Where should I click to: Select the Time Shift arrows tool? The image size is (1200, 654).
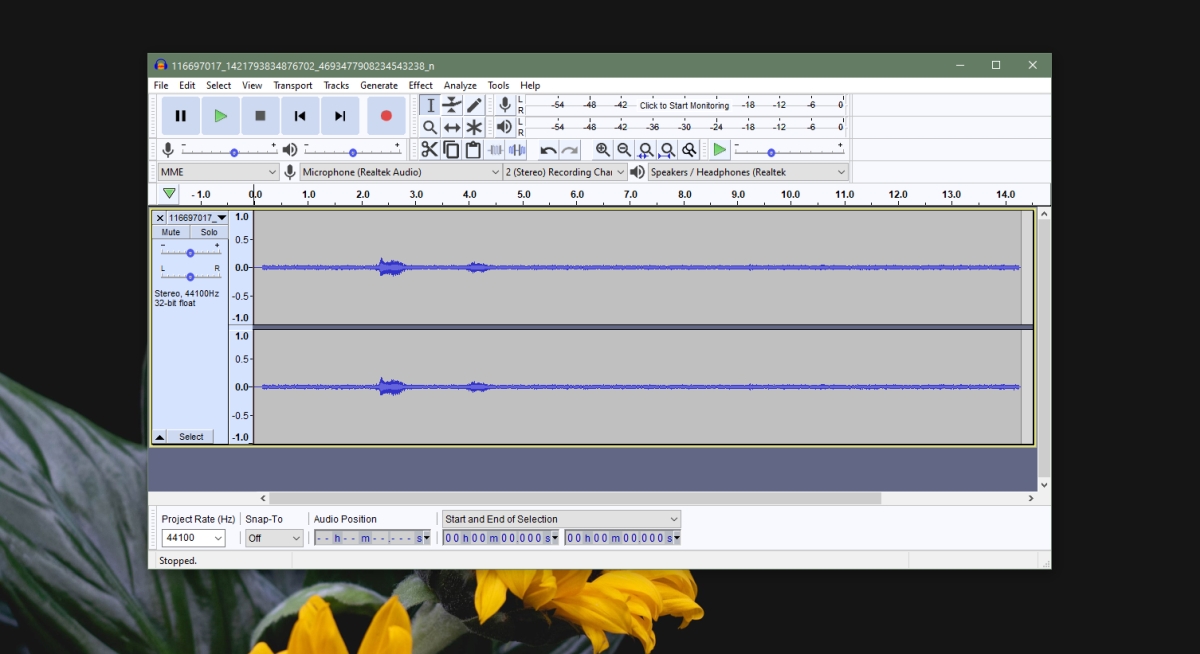(452, 127)
